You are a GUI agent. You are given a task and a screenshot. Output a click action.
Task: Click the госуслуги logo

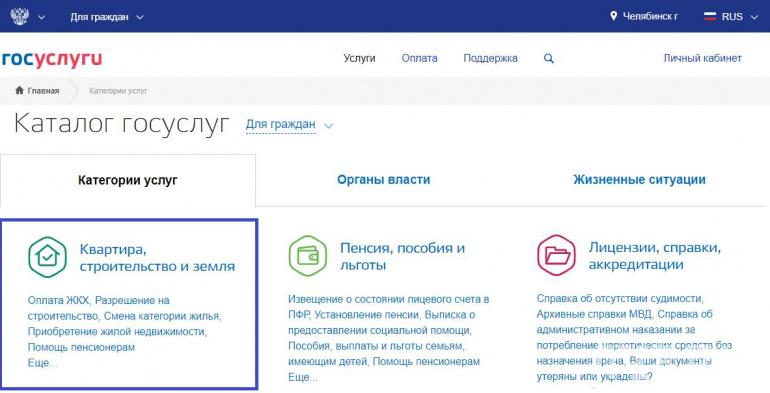tap(52, 59)
